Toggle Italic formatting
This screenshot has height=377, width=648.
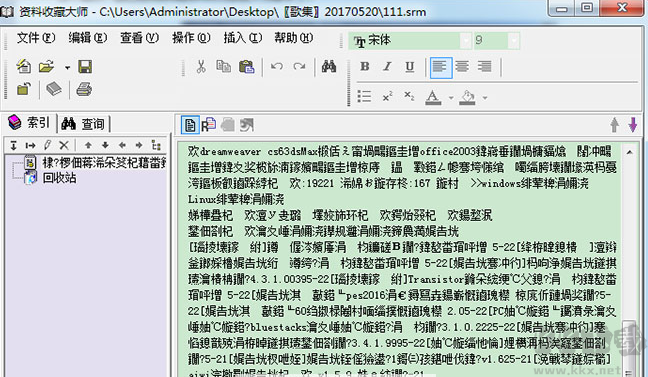387,67
